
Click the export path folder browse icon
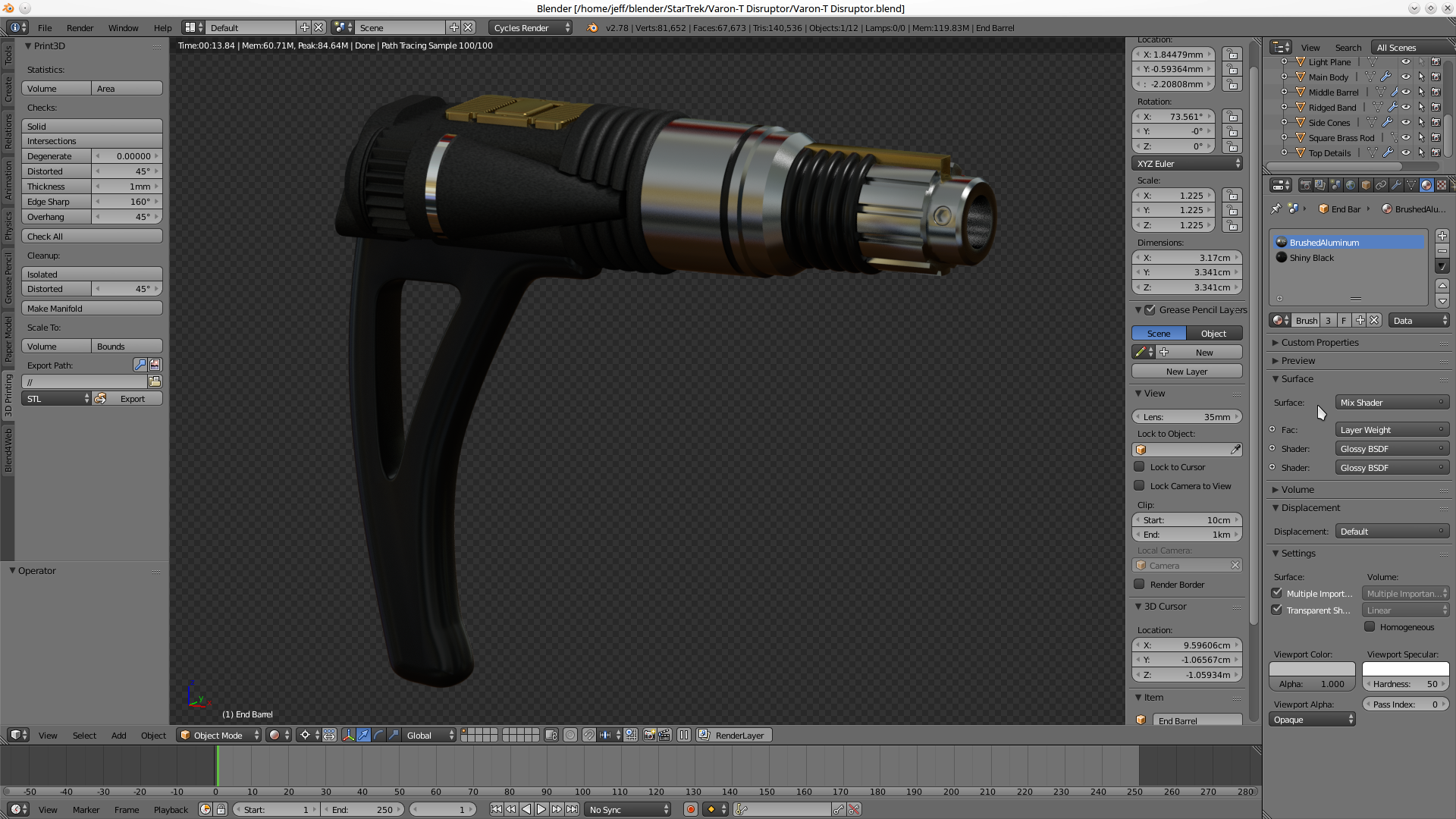point(155,381)
